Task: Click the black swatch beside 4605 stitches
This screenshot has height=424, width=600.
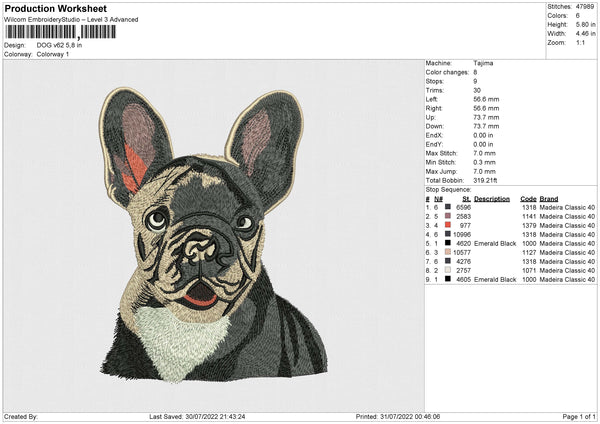Action: click(447, 279)
